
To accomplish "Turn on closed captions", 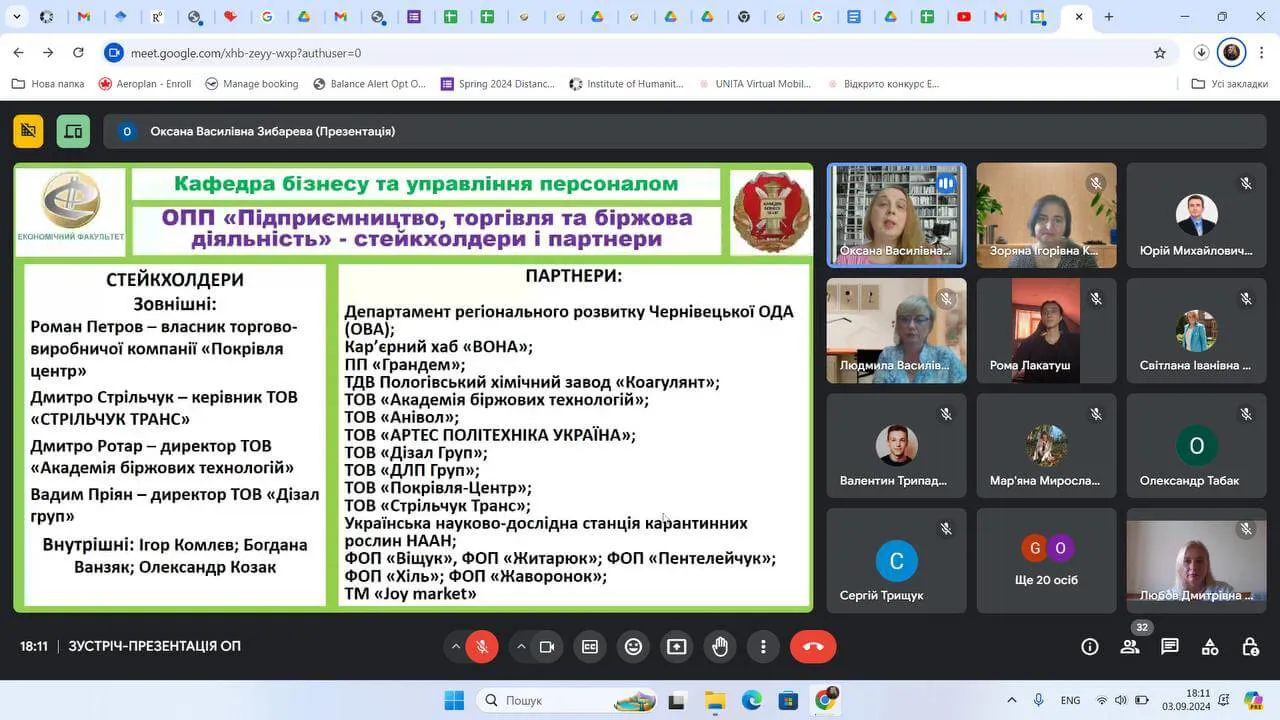I will (590, 647).
